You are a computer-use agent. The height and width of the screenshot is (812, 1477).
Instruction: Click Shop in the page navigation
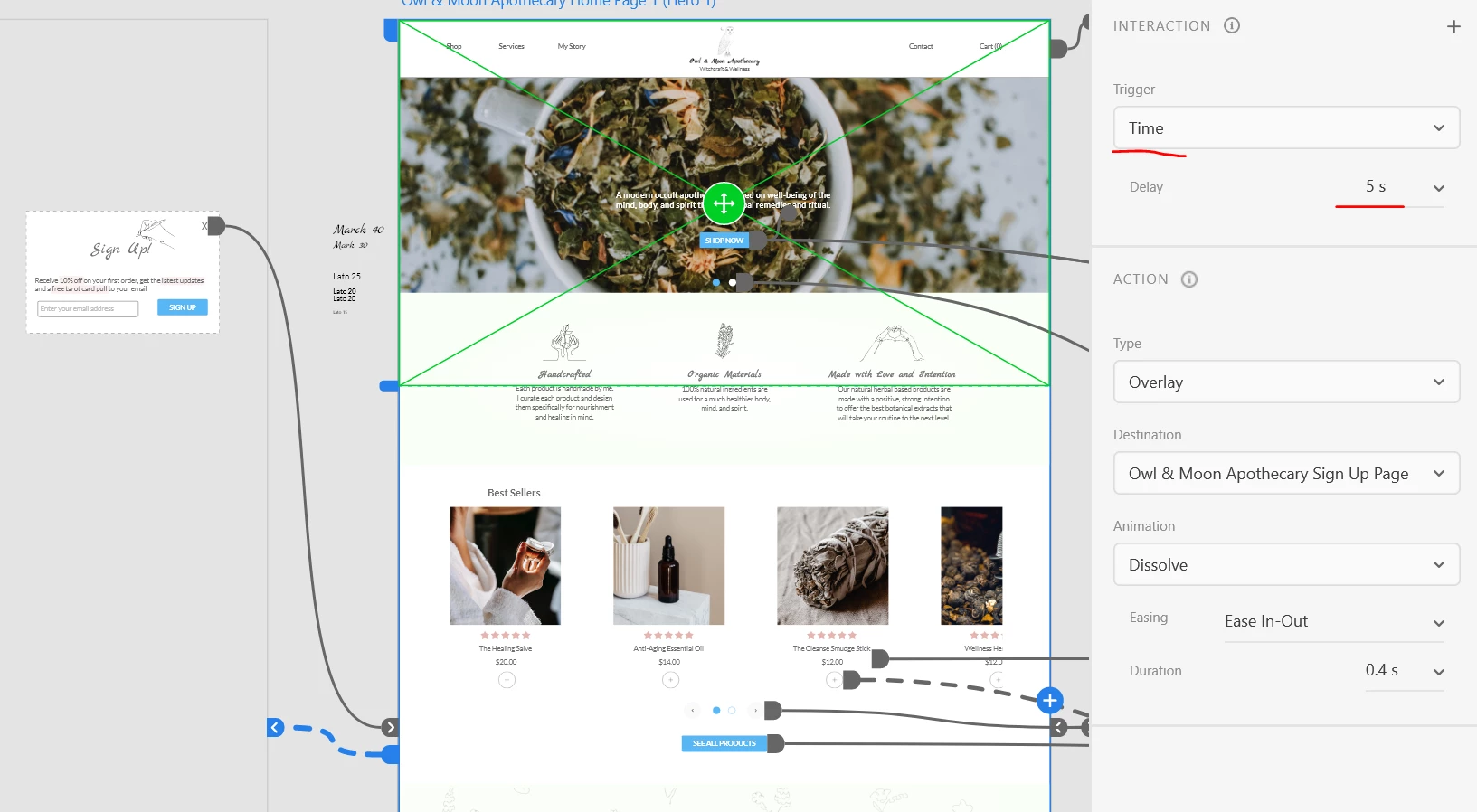click(x=454, y=46)
